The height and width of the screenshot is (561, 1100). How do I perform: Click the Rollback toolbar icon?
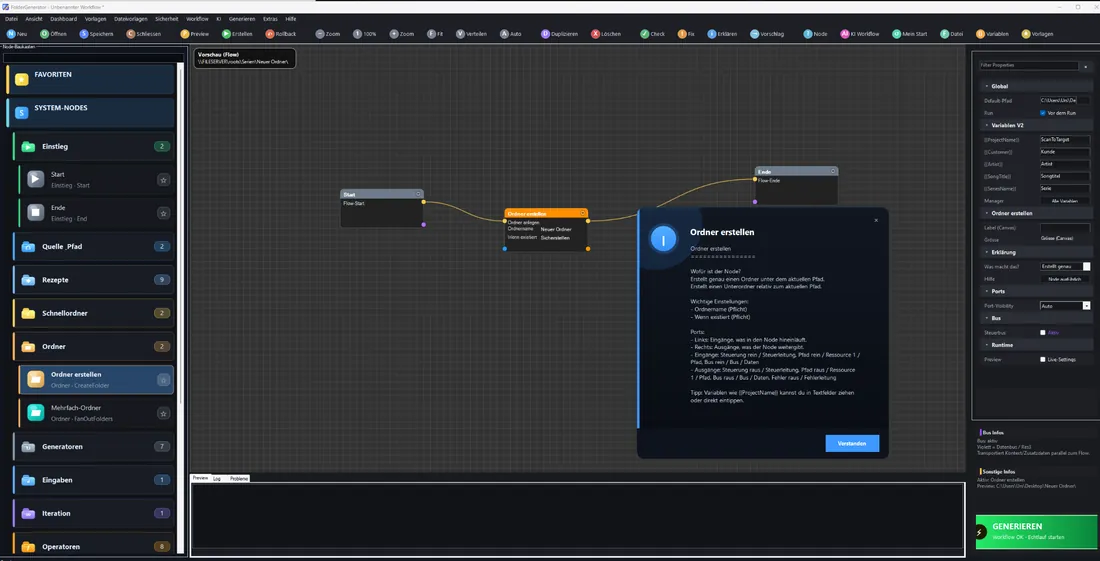[270, 34]
